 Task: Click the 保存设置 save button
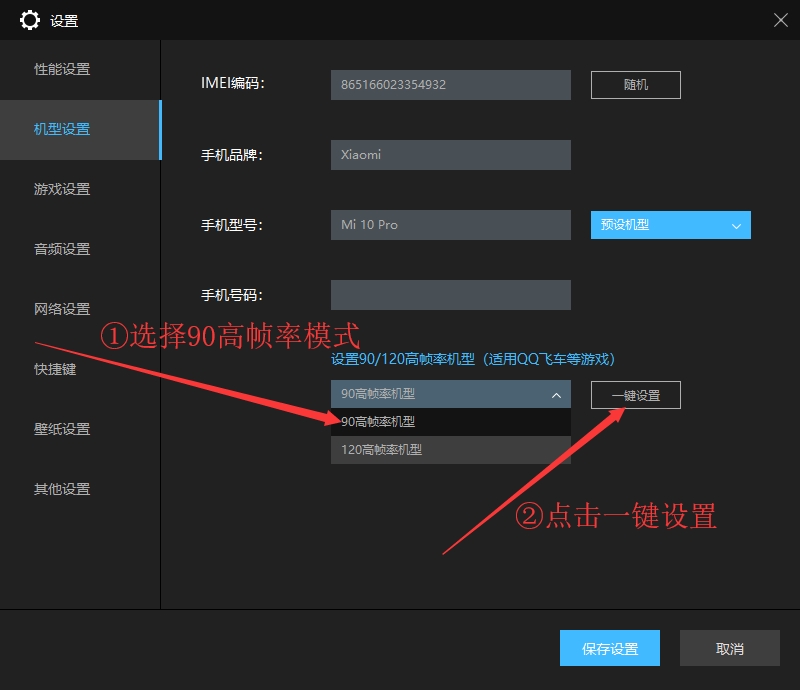click(610, 648)
